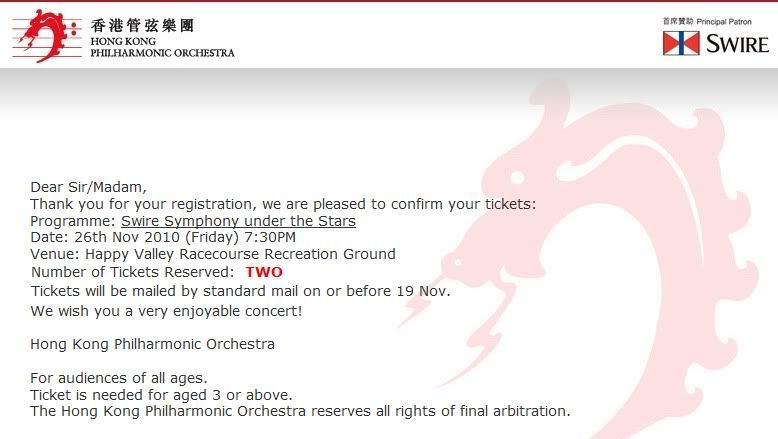Viewport: 778px width, 439px height.
Task: Click the final arbitration disclaimer line
Action: tap(300, 411)
